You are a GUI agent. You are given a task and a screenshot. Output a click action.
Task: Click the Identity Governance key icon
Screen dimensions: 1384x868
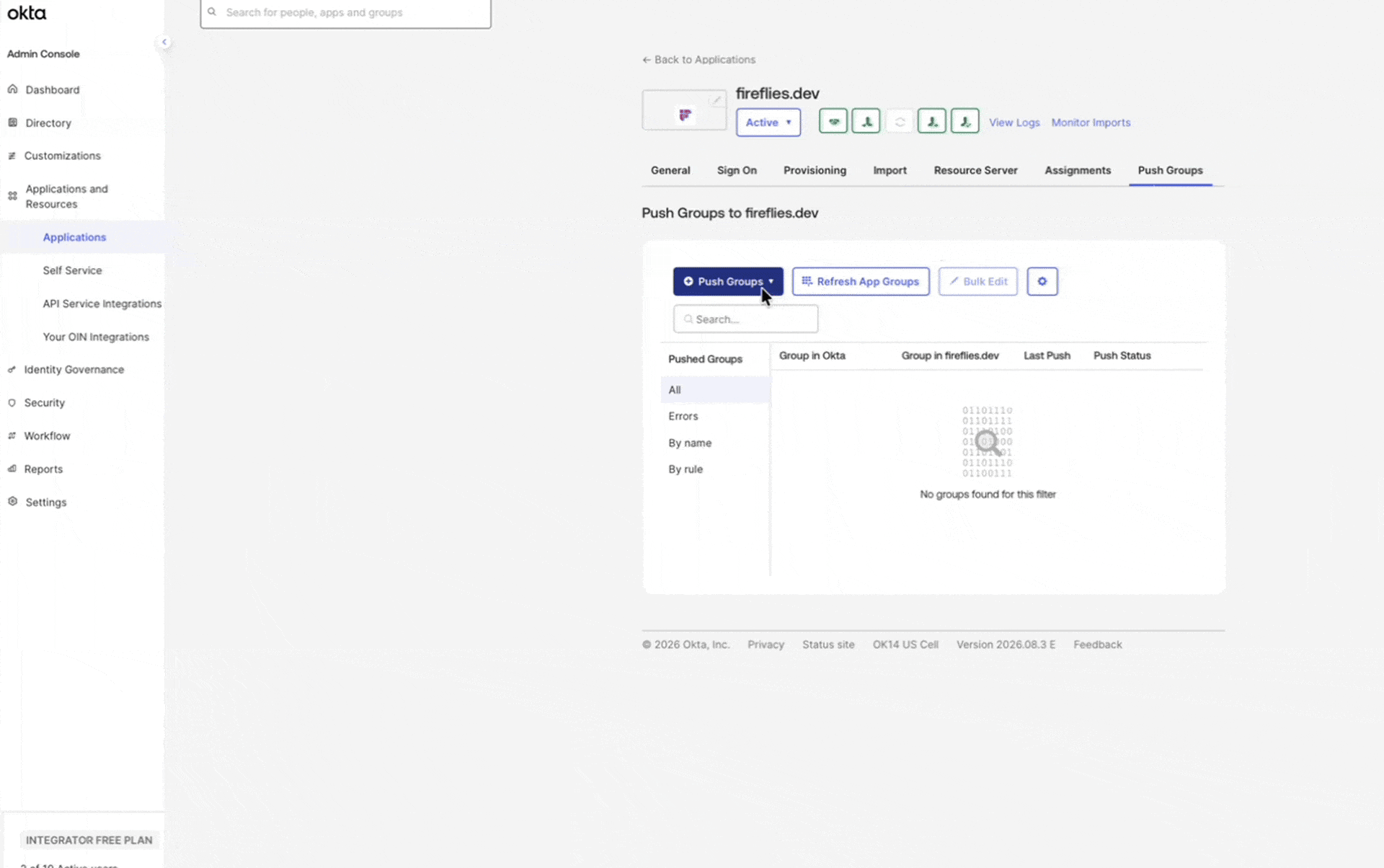12,369
